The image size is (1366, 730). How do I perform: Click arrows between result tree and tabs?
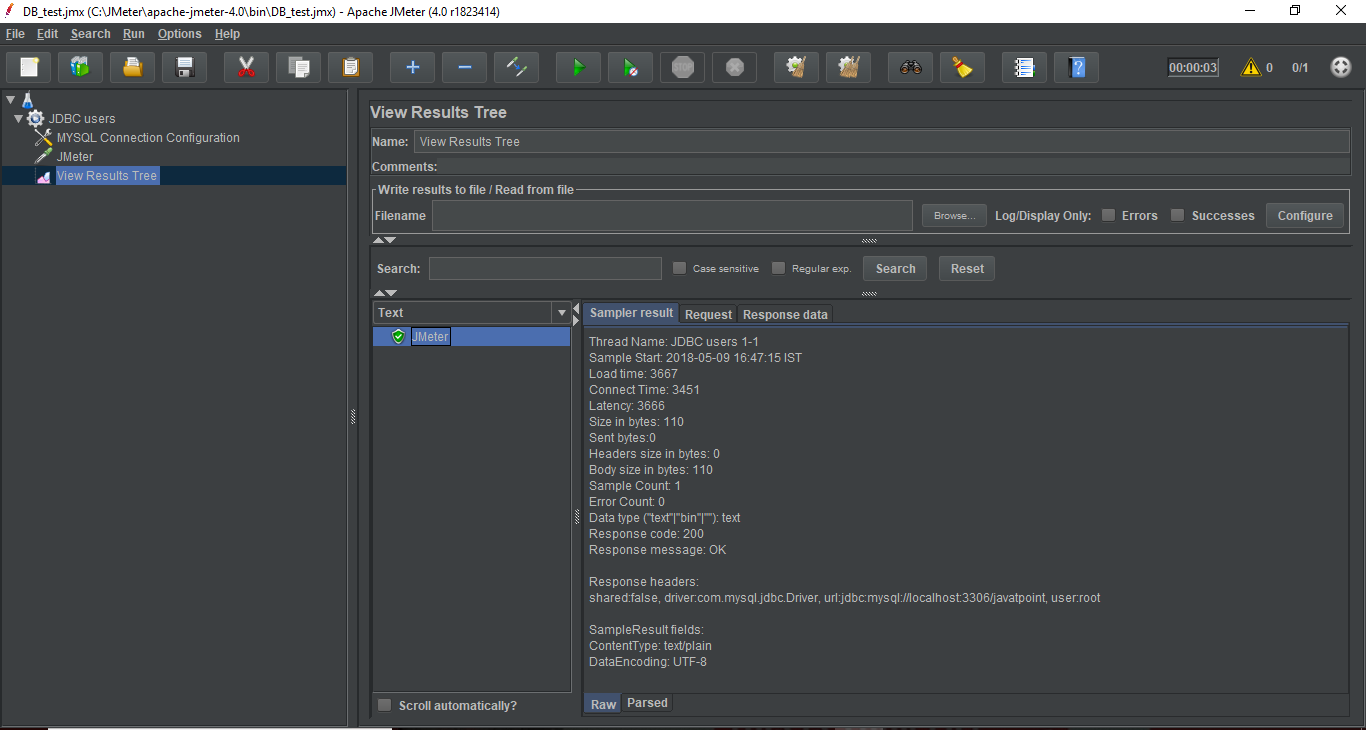point(575,313)
